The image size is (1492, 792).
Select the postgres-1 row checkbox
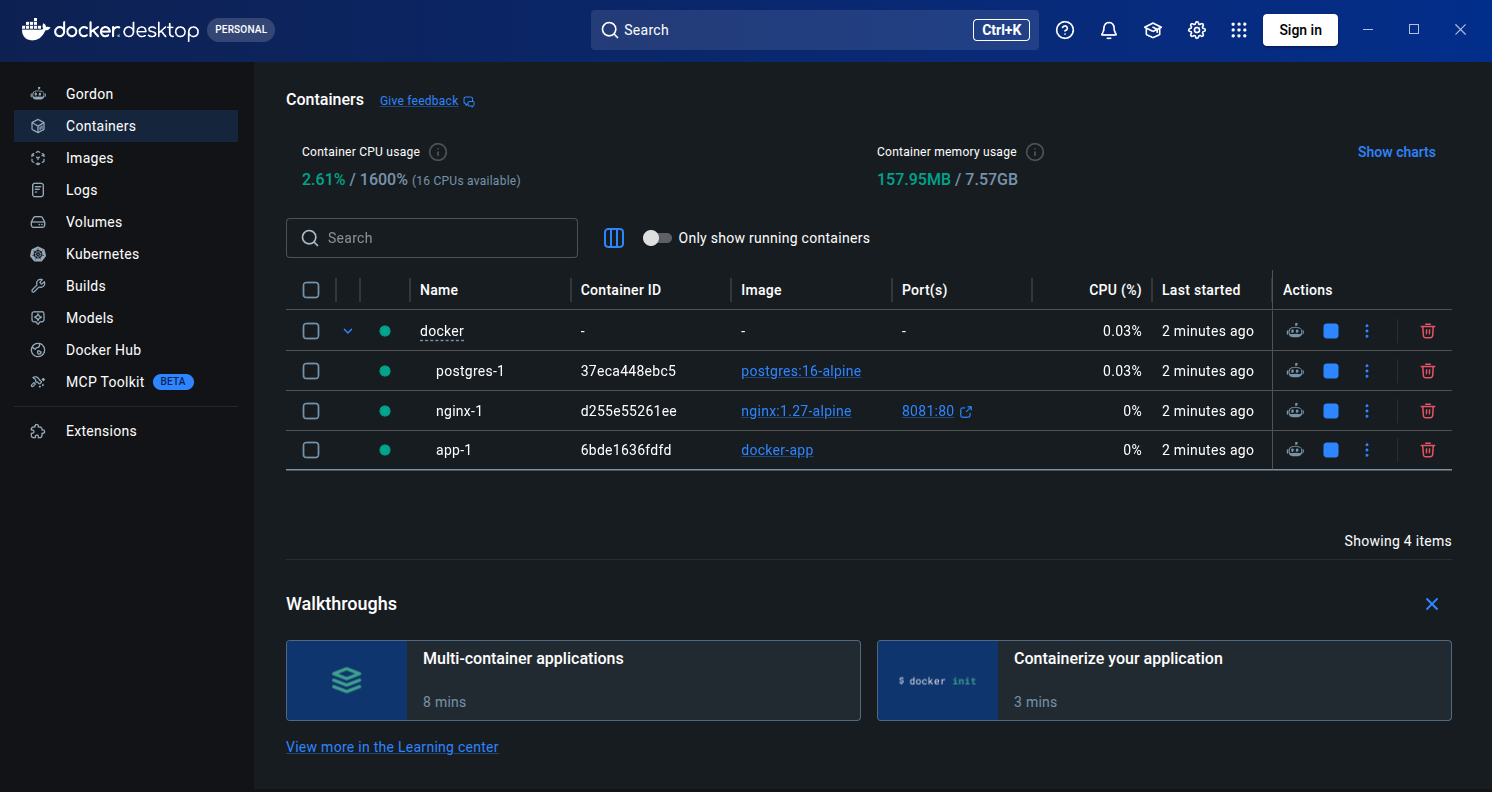311,371
